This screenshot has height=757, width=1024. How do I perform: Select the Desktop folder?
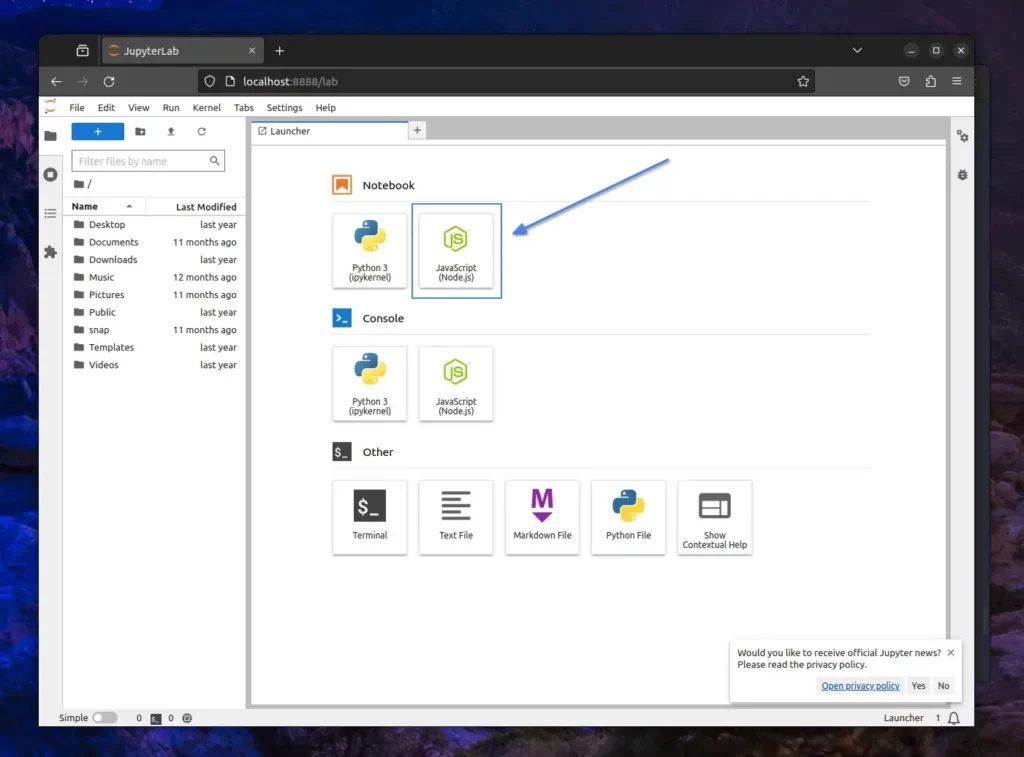click(x=155, y=225)
